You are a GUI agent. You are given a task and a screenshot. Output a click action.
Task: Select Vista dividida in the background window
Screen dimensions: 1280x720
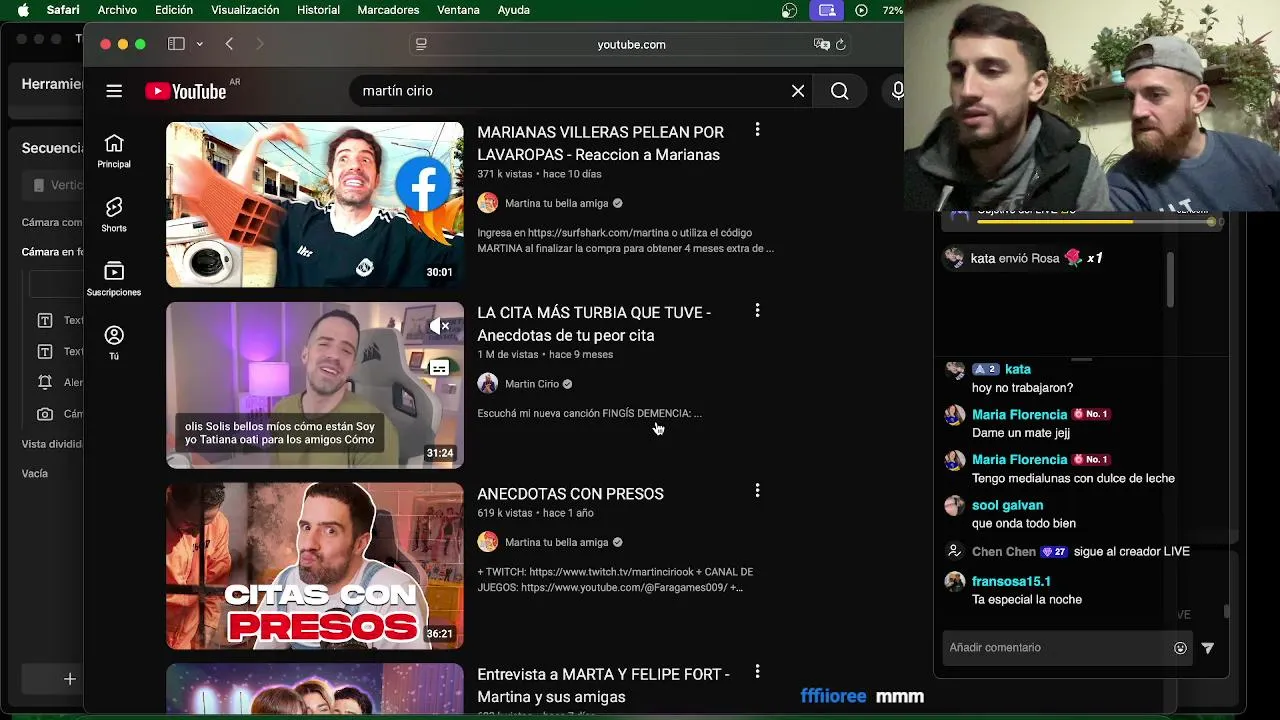coord(52,444)
